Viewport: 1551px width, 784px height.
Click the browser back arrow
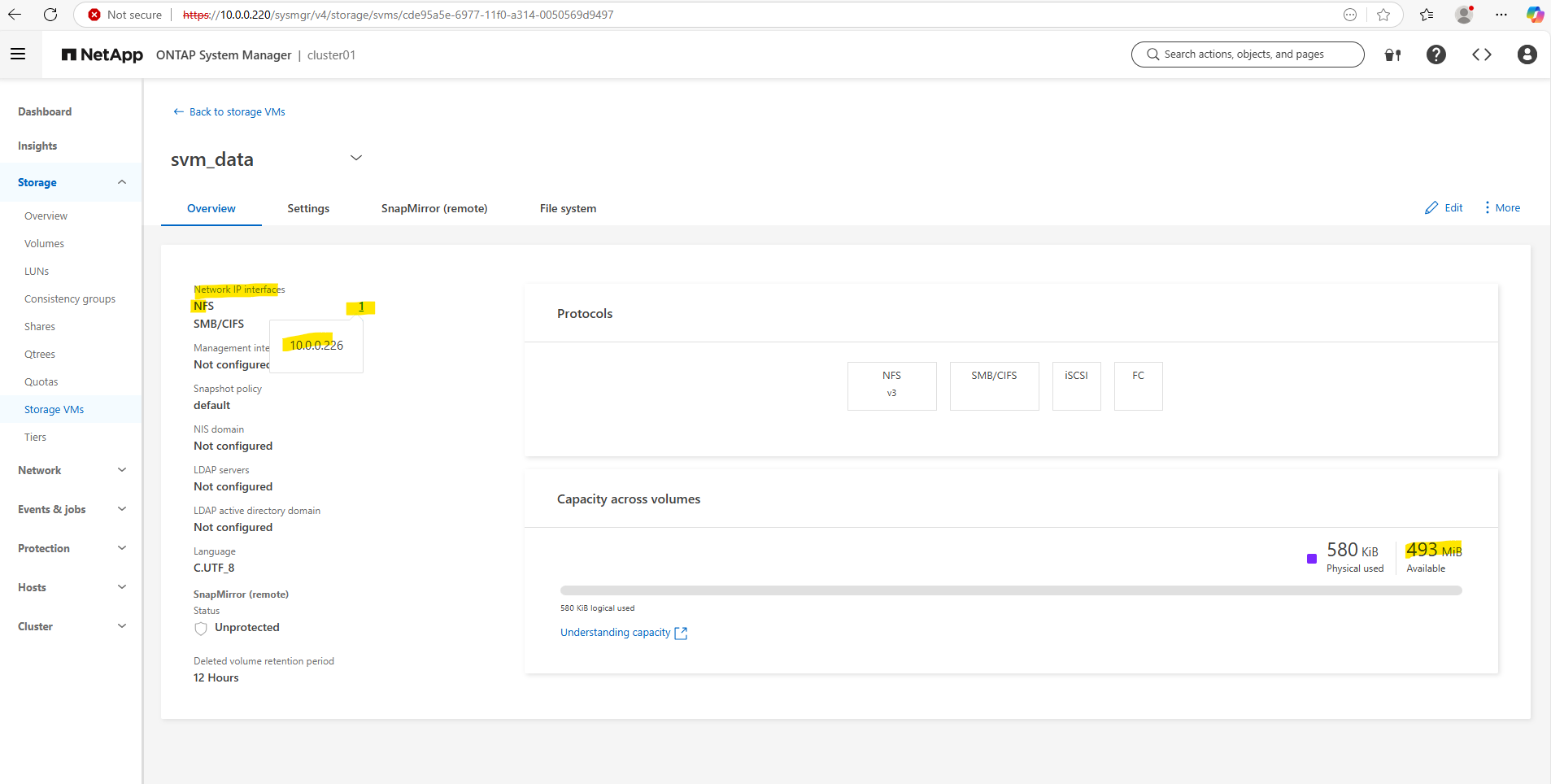coord(15,15)
